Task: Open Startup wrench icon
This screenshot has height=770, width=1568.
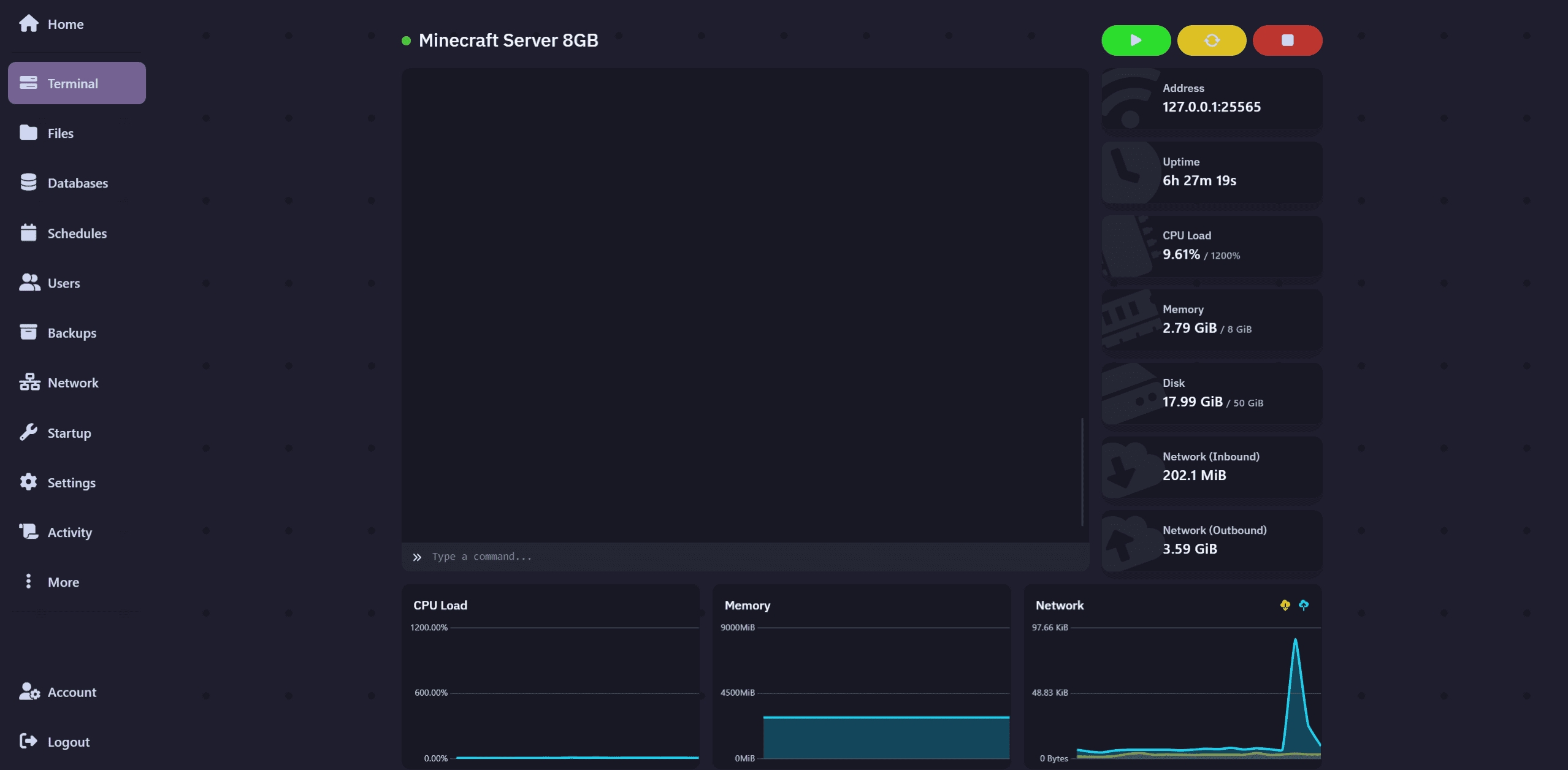Action: pyautogui.click(x=28, y=432)
